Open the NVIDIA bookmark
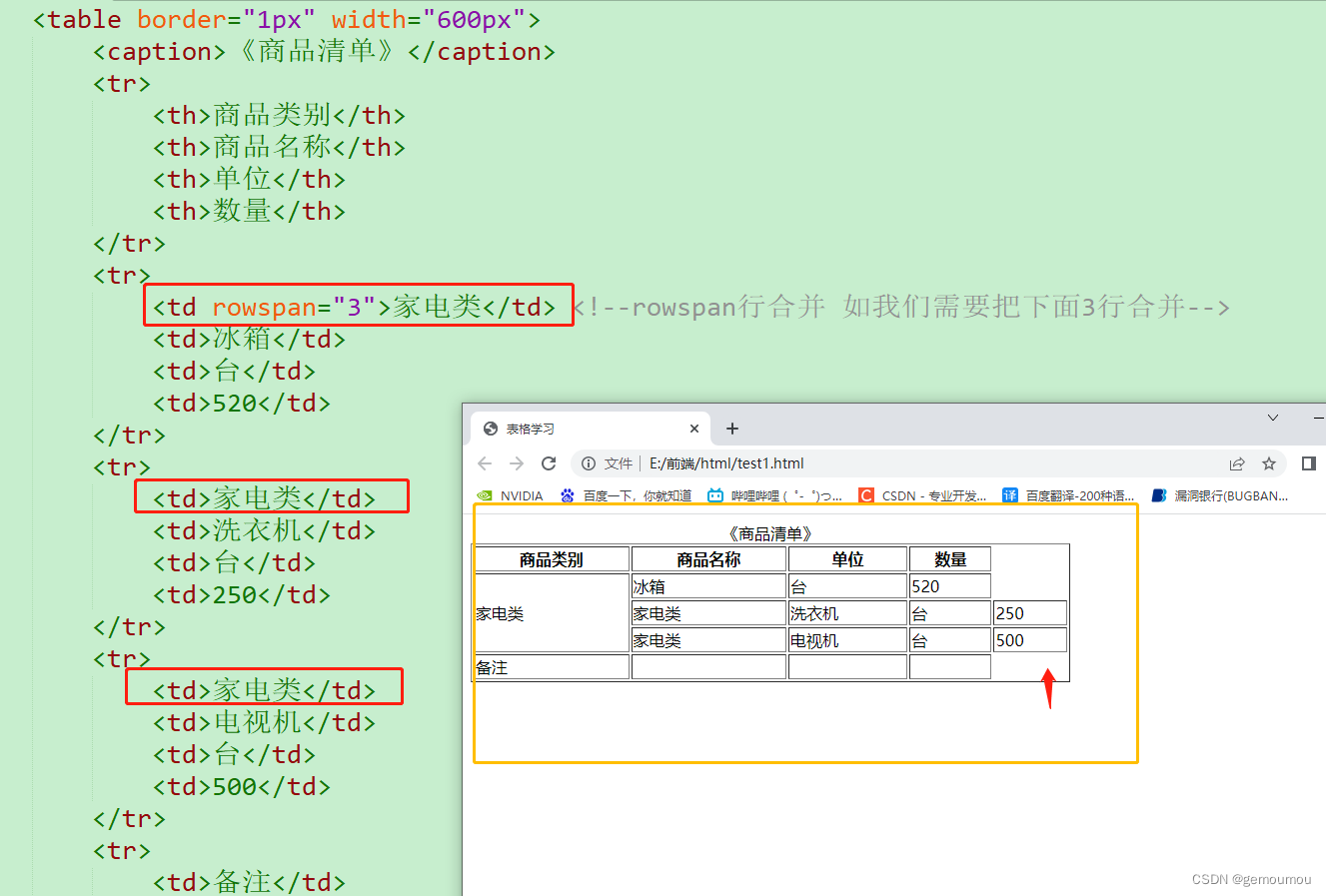1326x896 pixels. pyautogui.click(x=511, y=495)
